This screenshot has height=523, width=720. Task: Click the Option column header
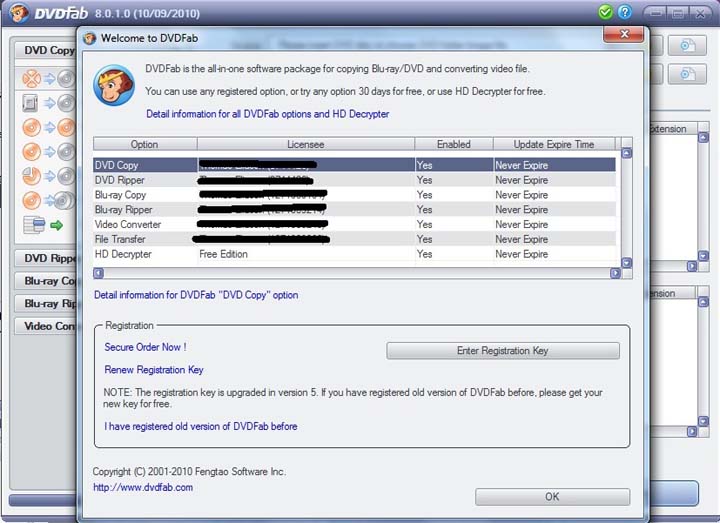point(145,144)
